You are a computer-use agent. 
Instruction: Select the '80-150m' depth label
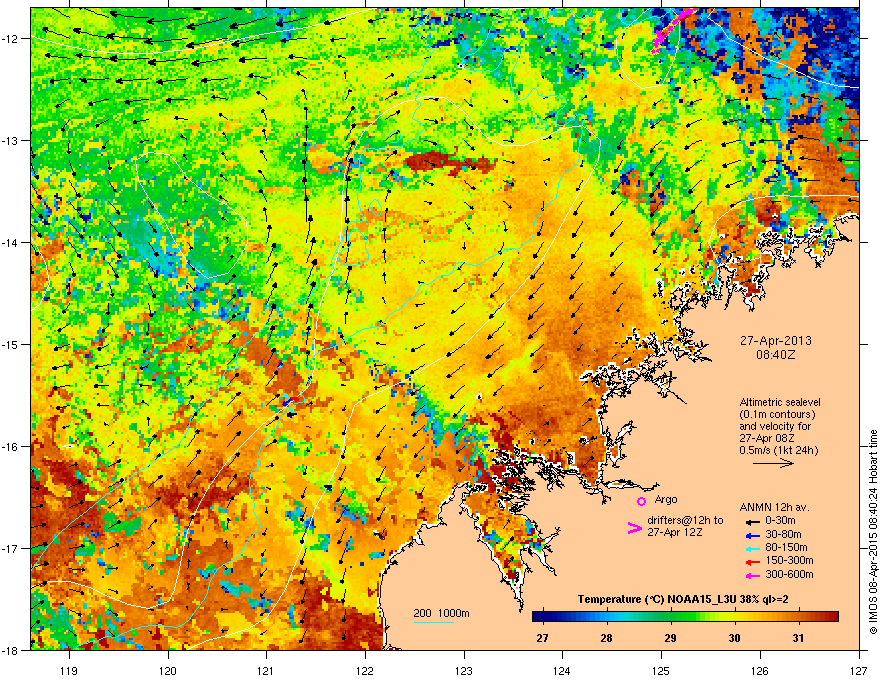pos(786,548)
